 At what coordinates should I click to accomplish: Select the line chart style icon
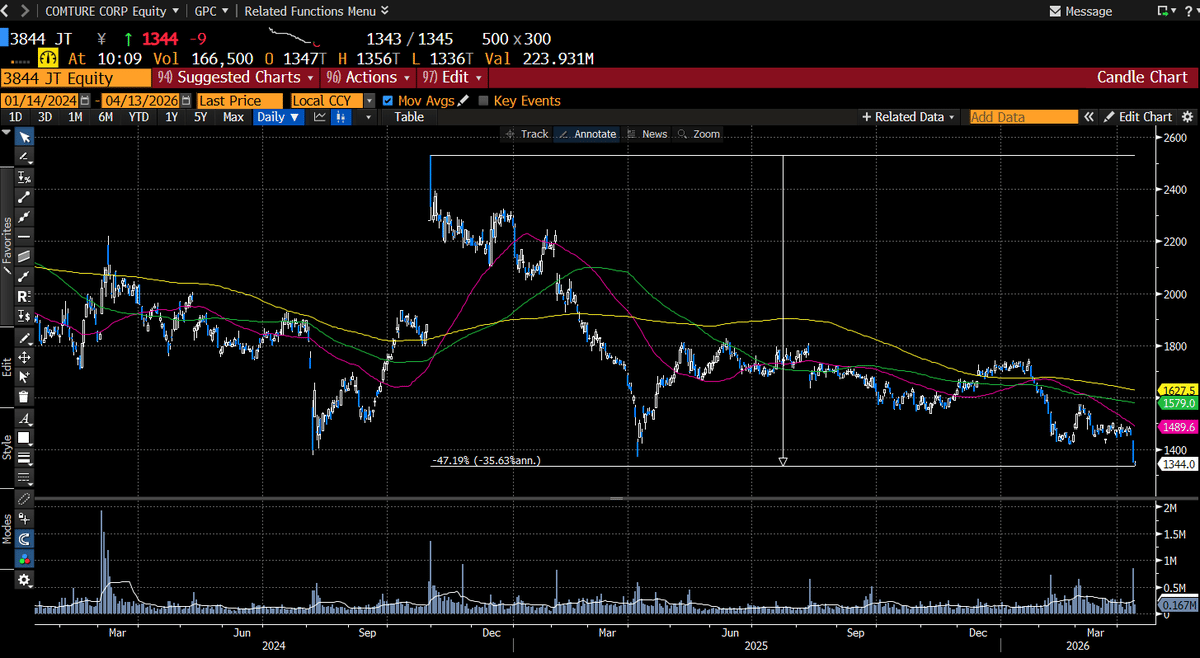(x=321, y=117)
